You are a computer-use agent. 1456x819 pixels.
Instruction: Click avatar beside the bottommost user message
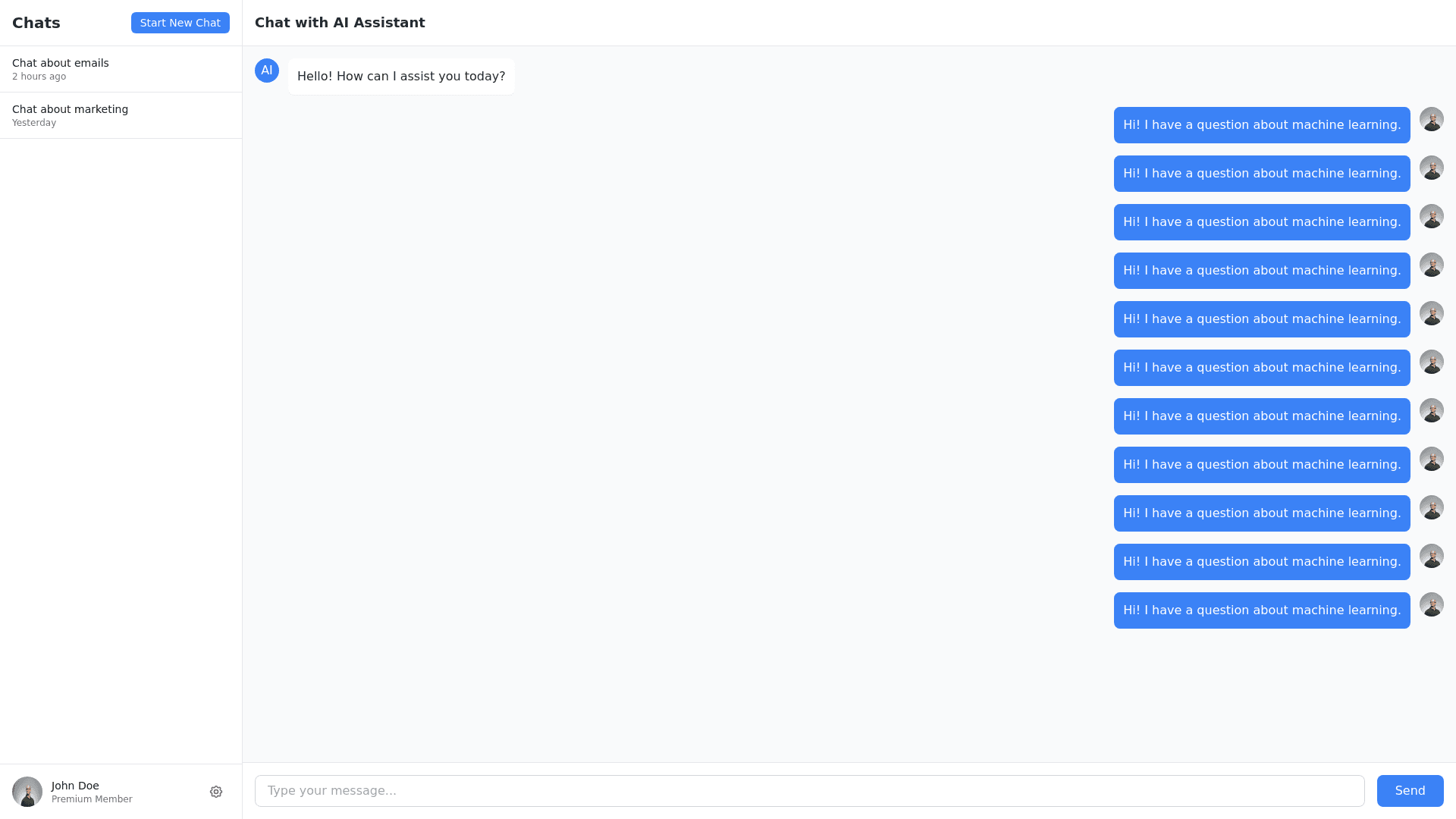pos(1431,604)
